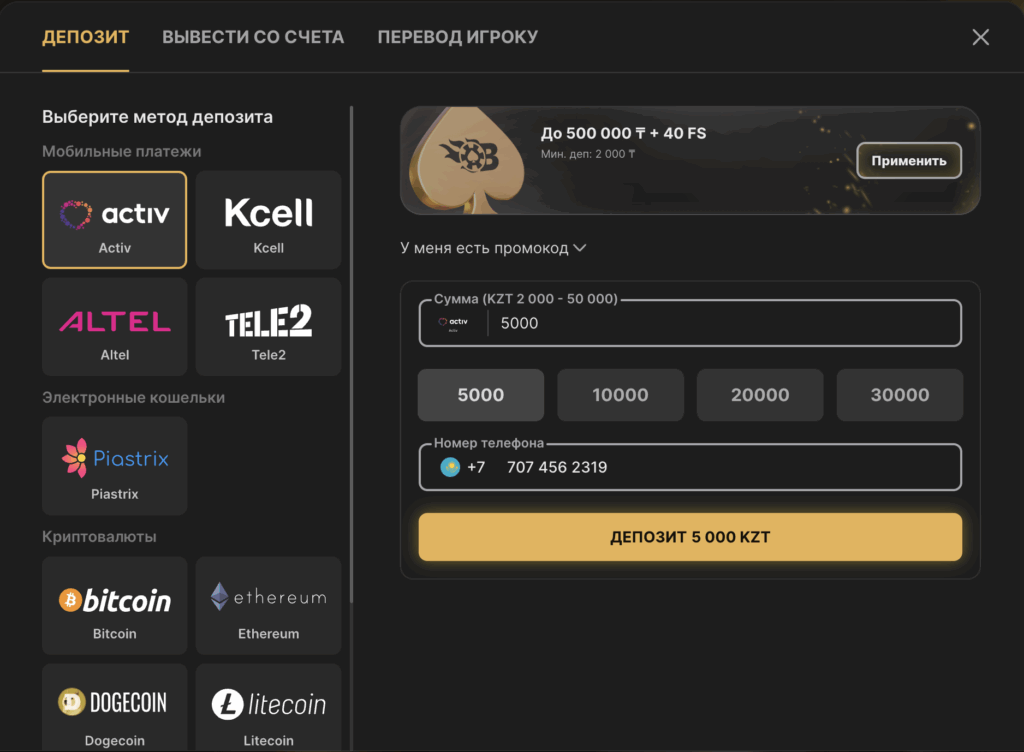Select the Activ mobile payment method

[114, 220]
